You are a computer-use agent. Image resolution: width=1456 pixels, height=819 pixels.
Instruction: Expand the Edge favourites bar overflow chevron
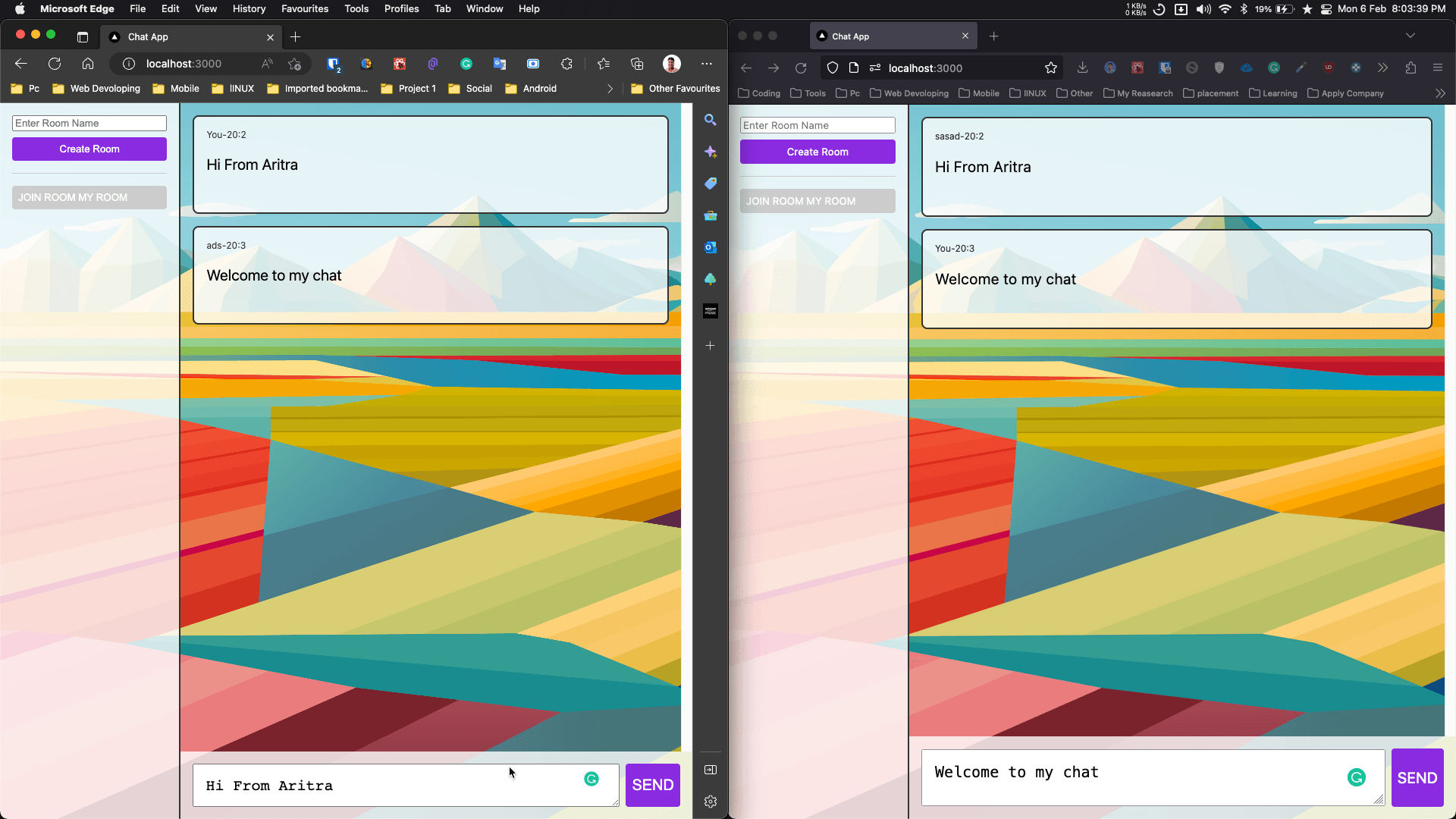point(610,89)
